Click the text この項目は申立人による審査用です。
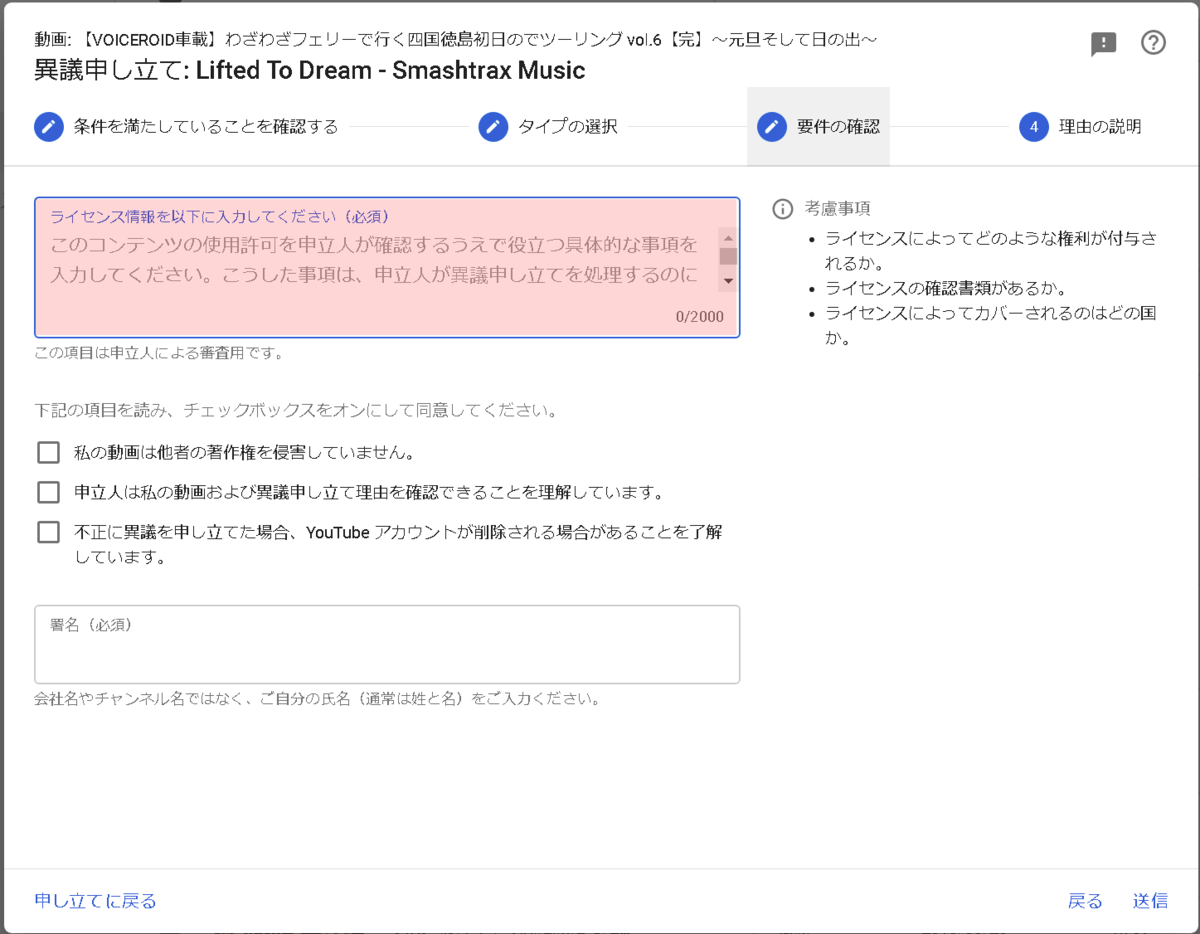Screen dimensions: 1200x934 159,353
